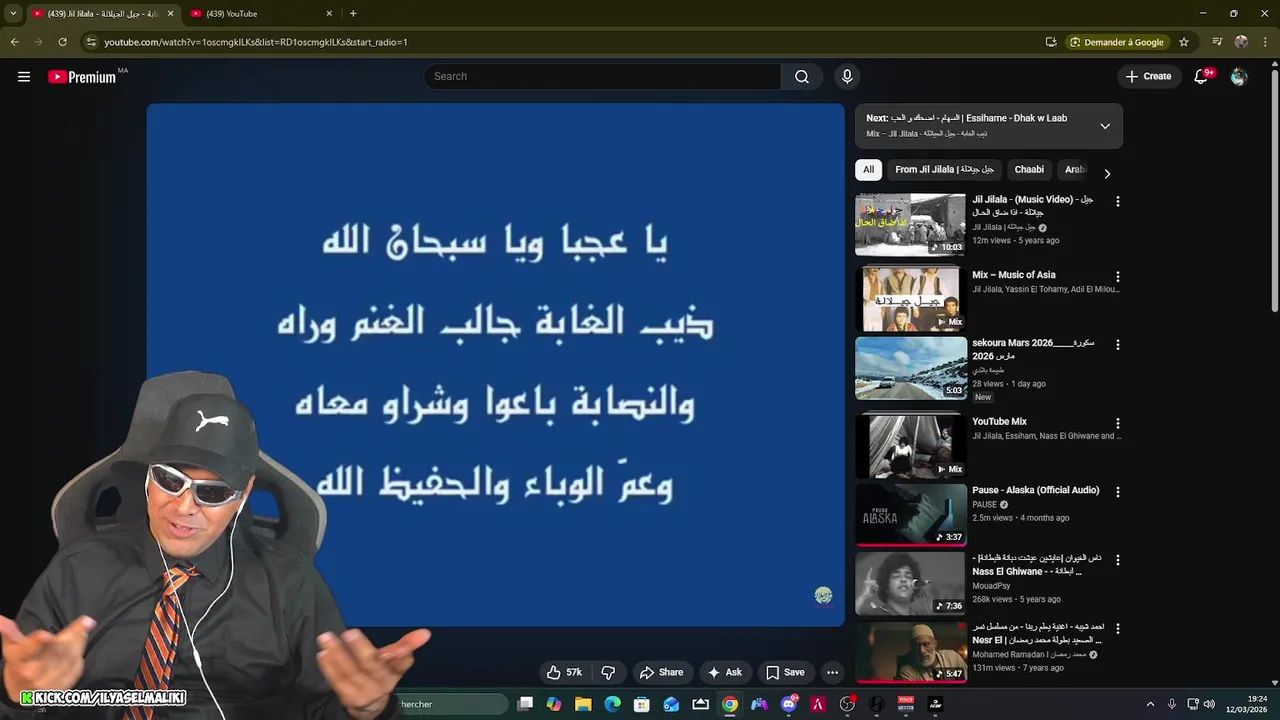Open Microsoft Edge from taskbar

[x=612, y=704]
